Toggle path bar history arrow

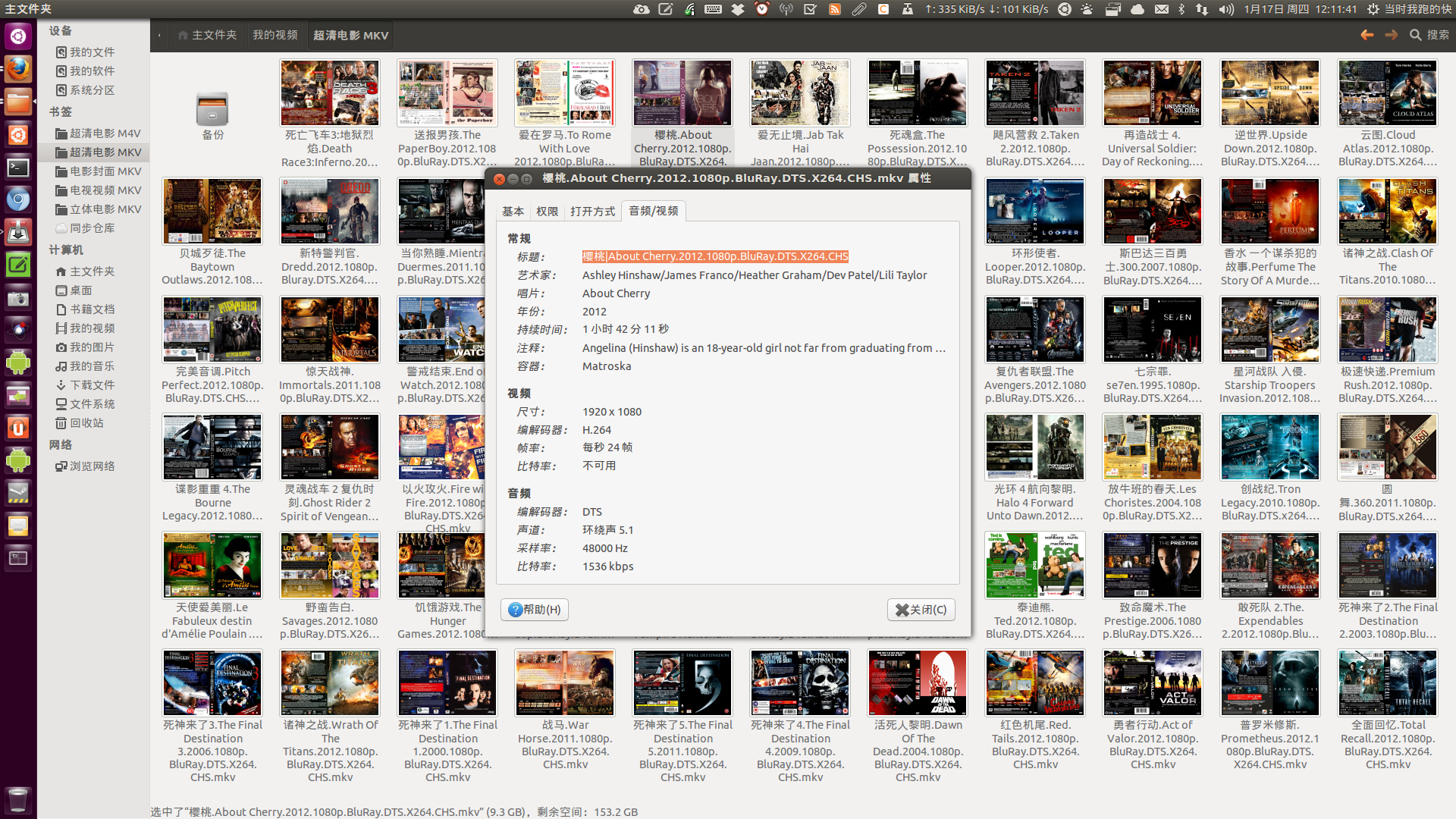pyautogui.click(x=159, y=35)
